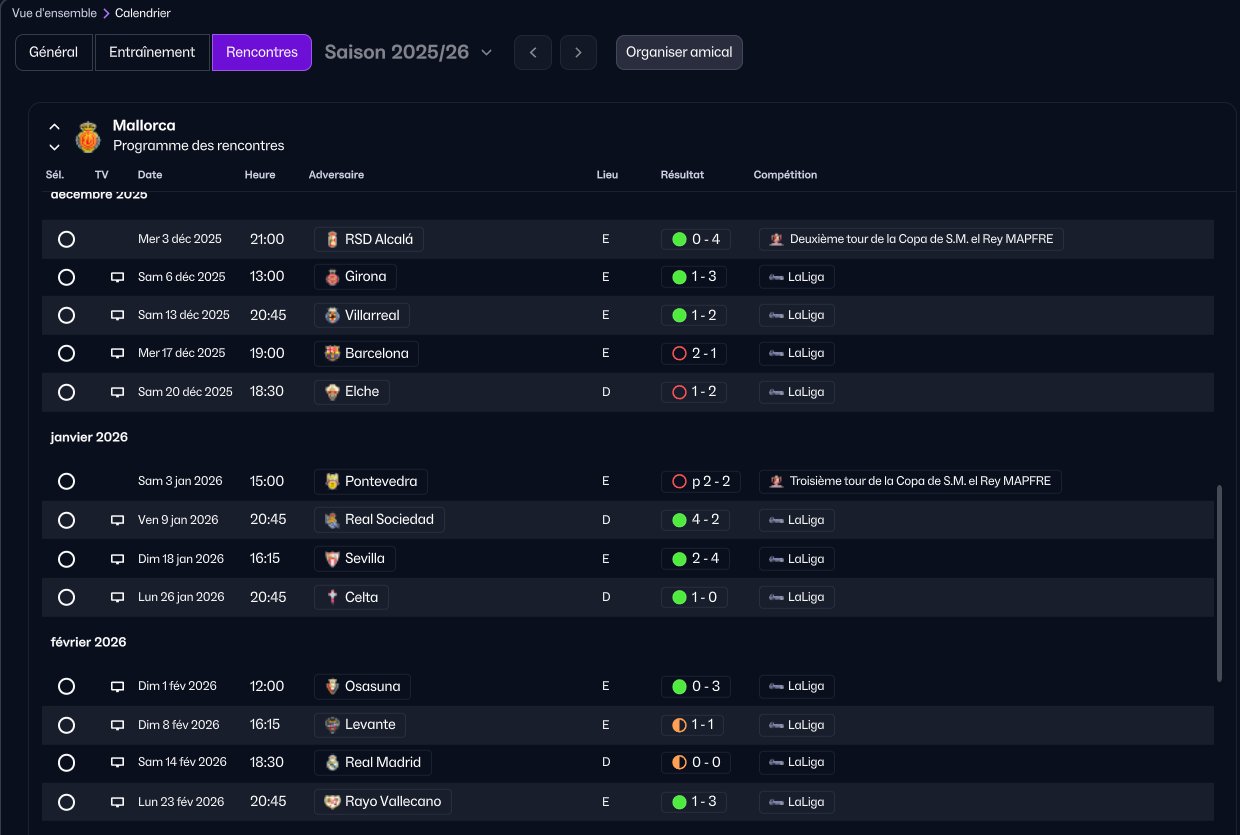Click the LaLiga logo on Sevilla row
The width and height of the screenshot is (1240, 835).
pyautogui.click(x=775, y=558)
